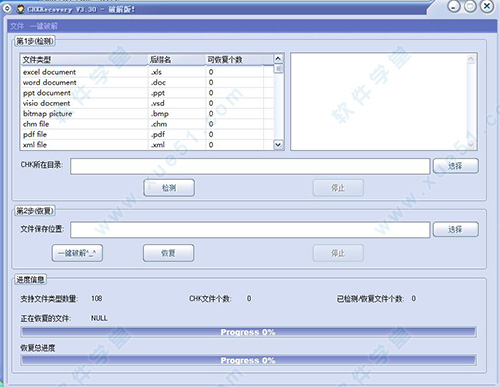Viewport: 500px width, 387px height.
Task: Minimize the CHKRecovery window
Action: point(454,6)
